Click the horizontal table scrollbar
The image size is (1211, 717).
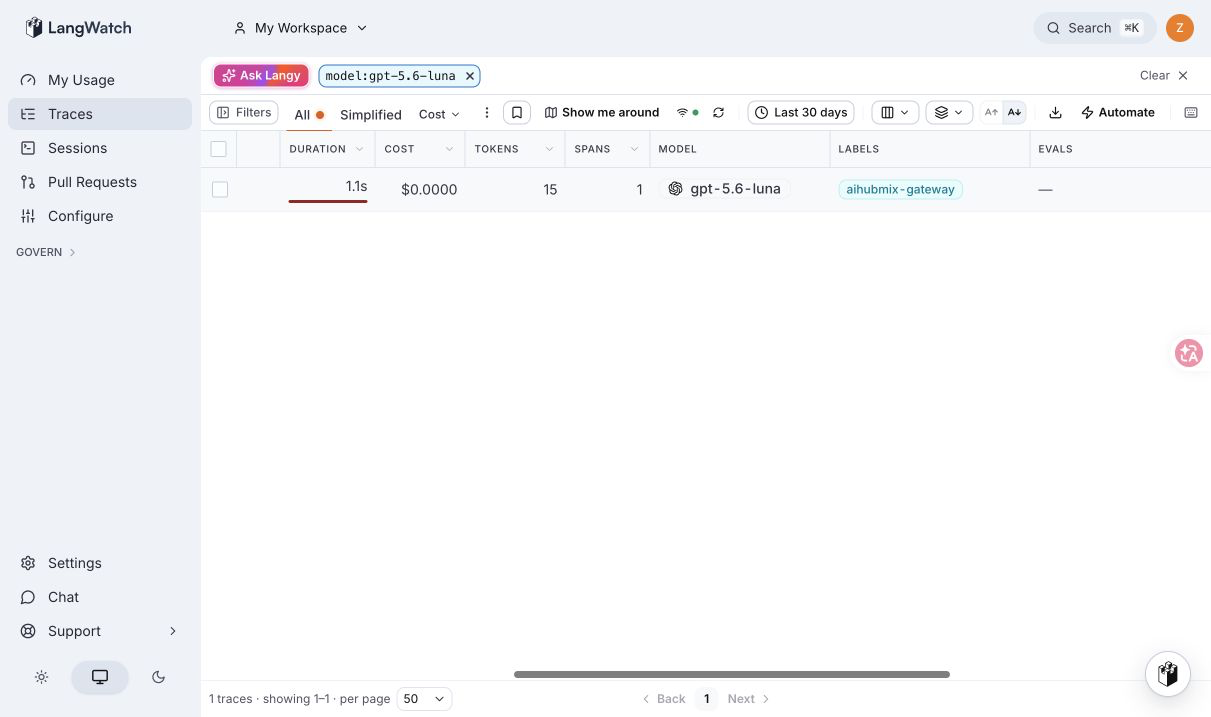pos(732,674)
